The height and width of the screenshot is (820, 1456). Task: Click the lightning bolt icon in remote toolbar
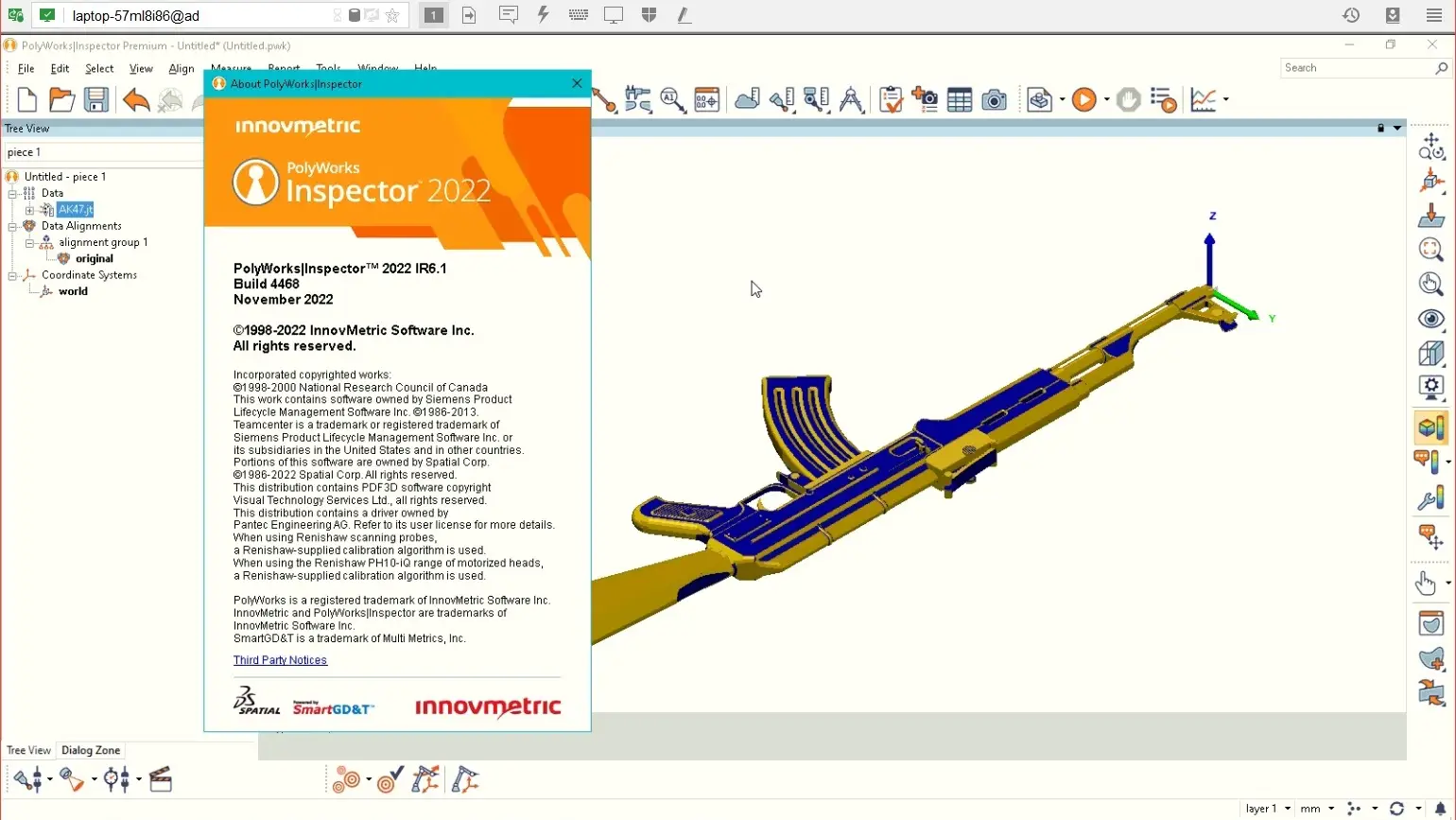[x=543, y=14]
